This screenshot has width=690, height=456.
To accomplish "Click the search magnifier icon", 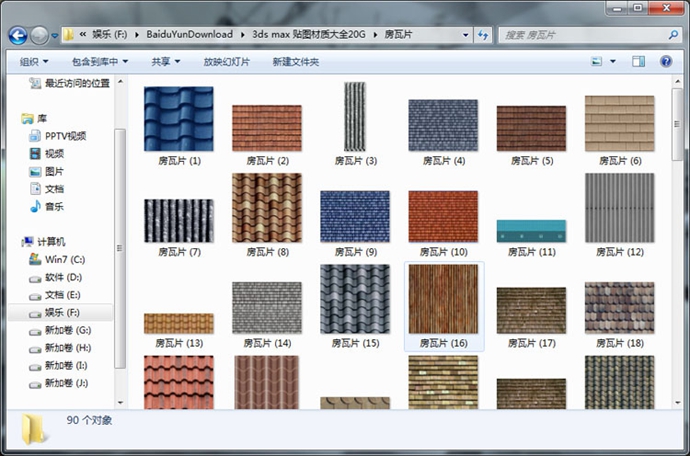I will tap(673, 35).
